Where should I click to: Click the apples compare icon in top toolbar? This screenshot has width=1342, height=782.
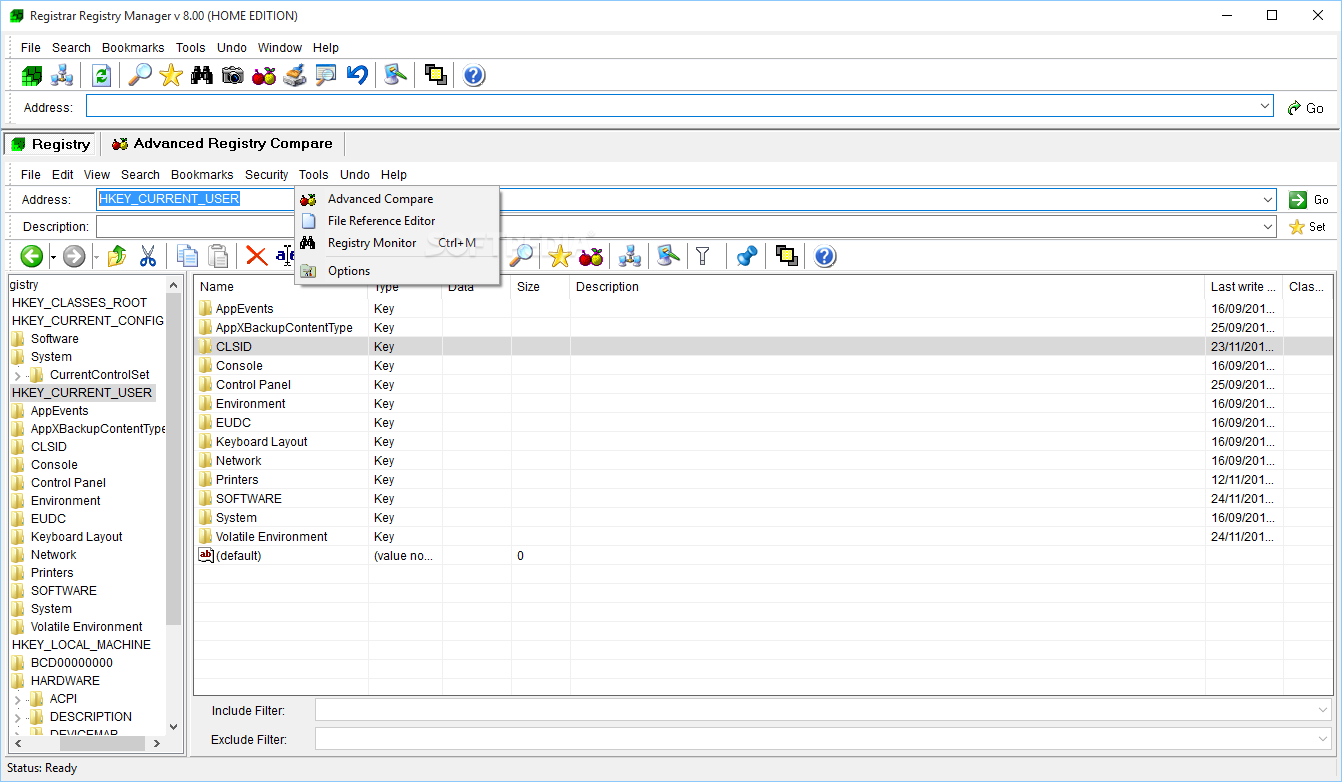(x=264, y=75)
